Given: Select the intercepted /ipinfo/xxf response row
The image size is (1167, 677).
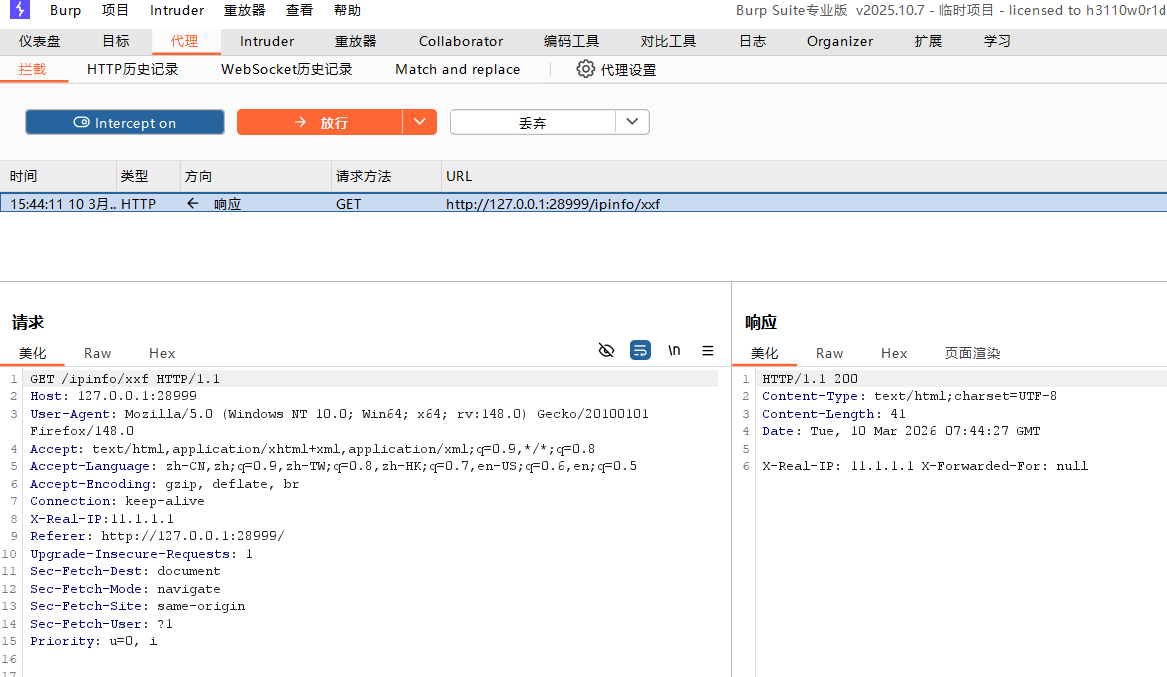Looking at the screenshot, I should point(584,203).
